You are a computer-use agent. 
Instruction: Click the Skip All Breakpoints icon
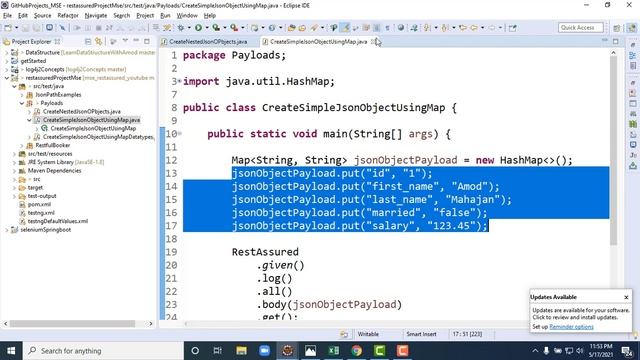tap(62, 28)
